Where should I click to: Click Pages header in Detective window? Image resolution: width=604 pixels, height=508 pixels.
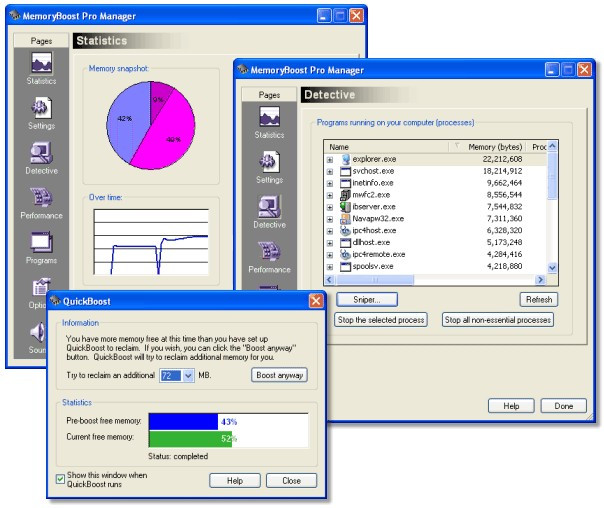[x=269, y=95]
